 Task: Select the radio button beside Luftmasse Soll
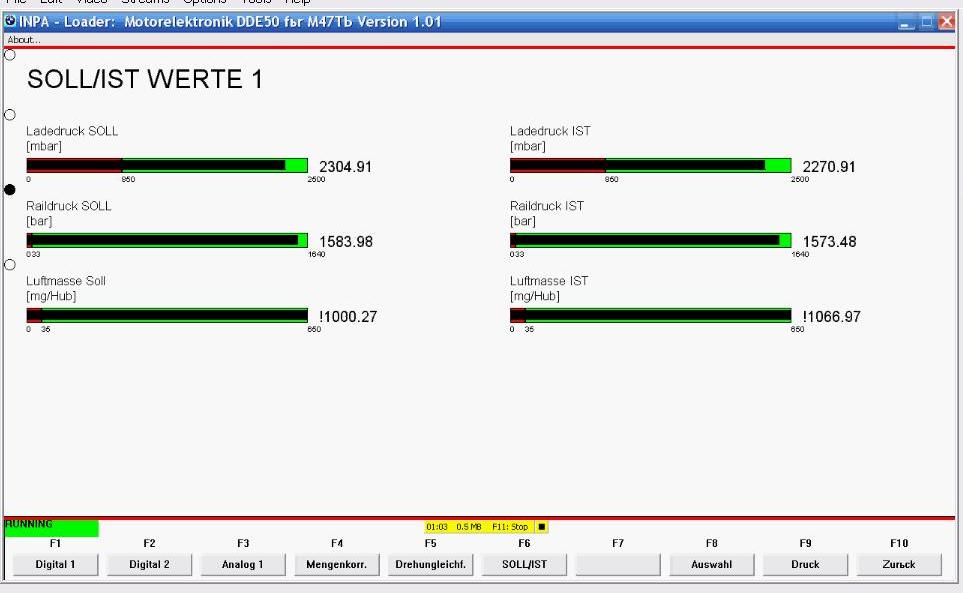click(10, 265)
